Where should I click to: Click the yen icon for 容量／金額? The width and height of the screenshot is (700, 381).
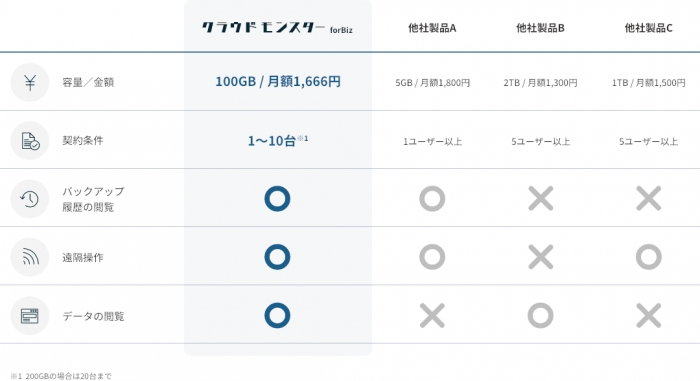[30, 83]
